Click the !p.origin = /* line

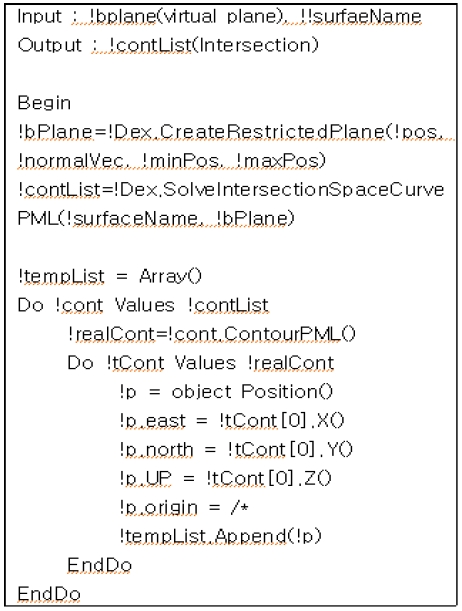(x=184, y=508)
